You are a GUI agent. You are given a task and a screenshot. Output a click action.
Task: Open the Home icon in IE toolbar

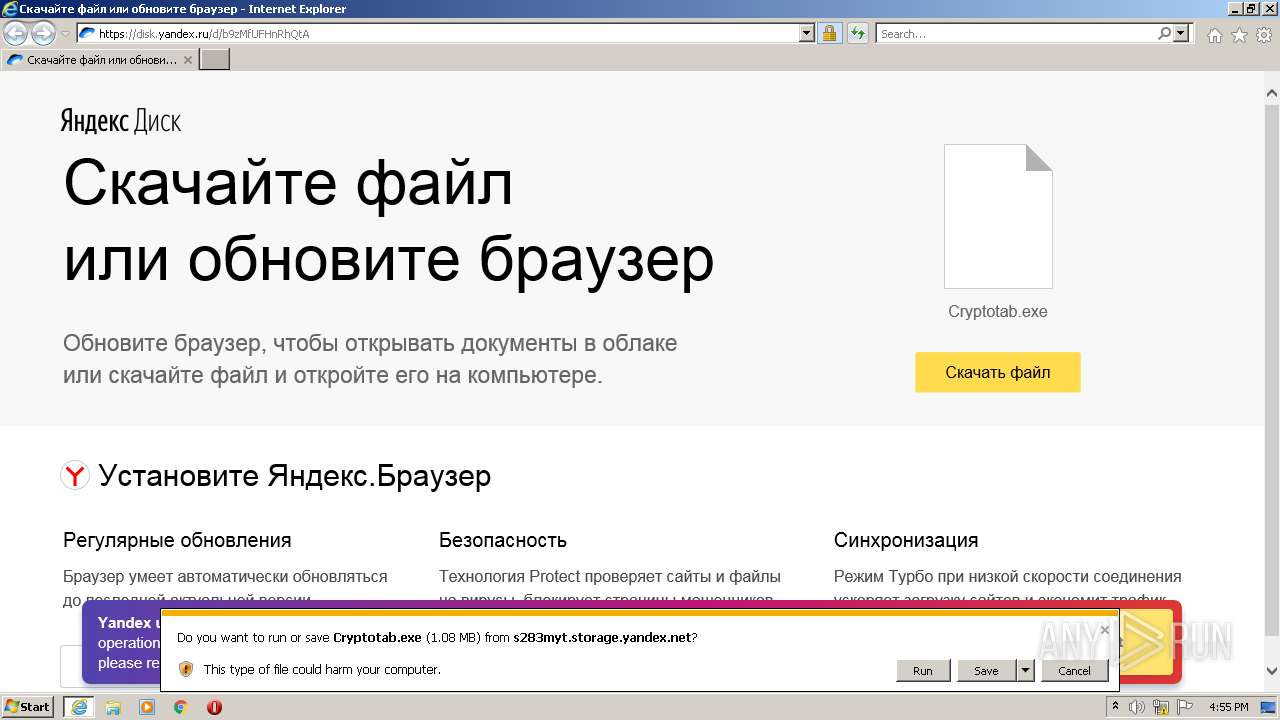click(1214, 35)
